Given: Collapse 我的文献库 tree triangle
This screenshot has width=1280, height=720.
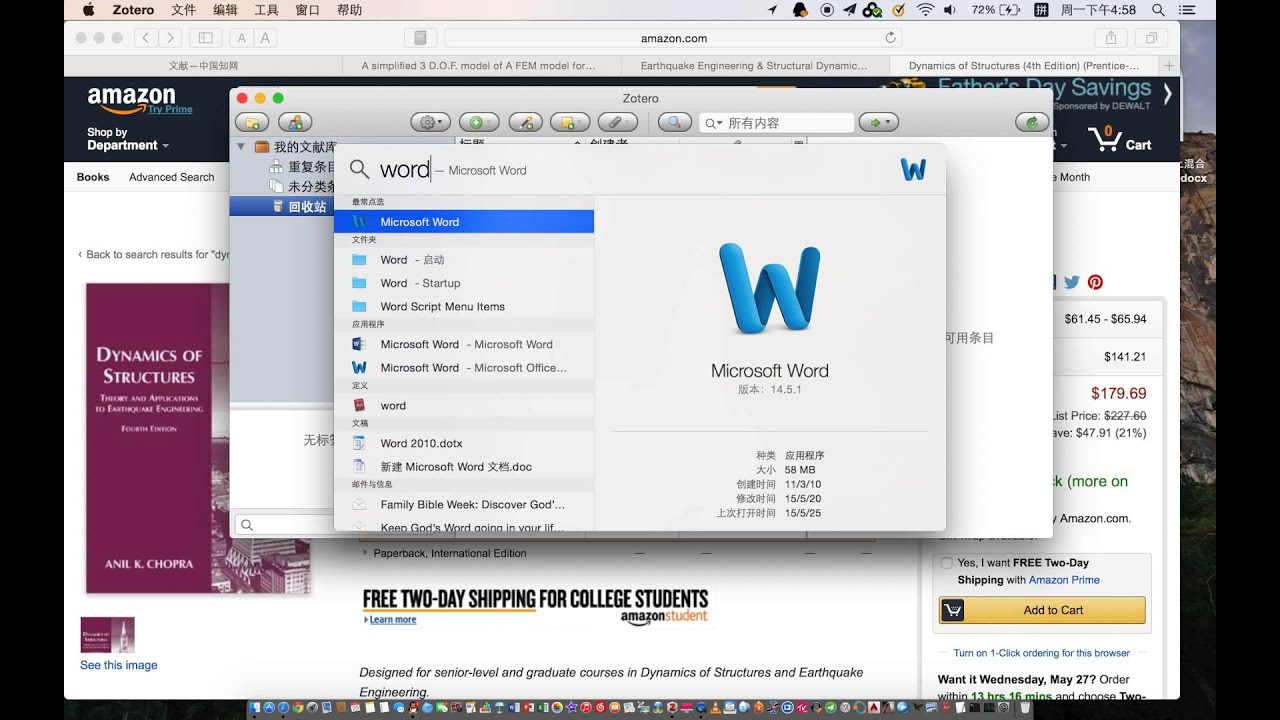Looking at the screenshot, I should point(241,147).
